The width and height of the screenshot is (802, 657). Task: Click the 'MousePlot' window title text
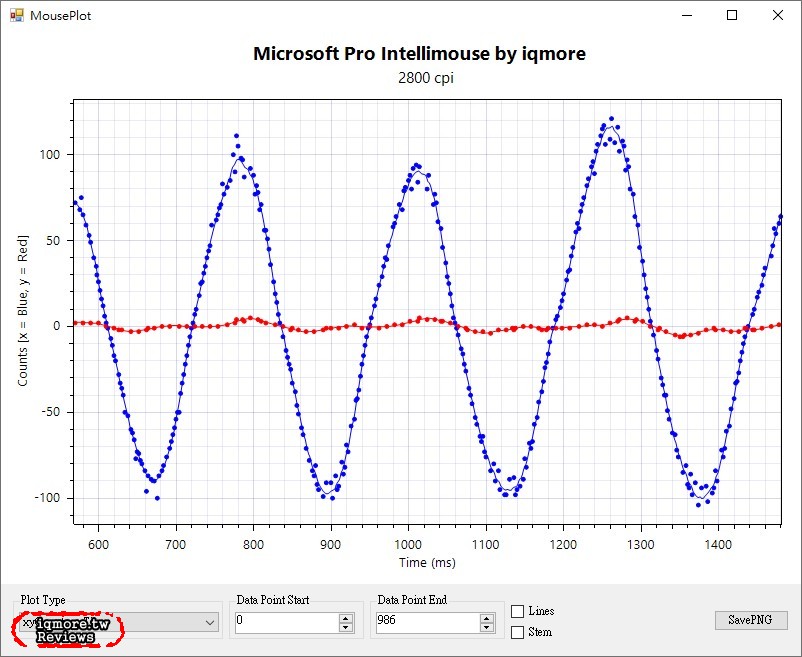click(60, 16)
